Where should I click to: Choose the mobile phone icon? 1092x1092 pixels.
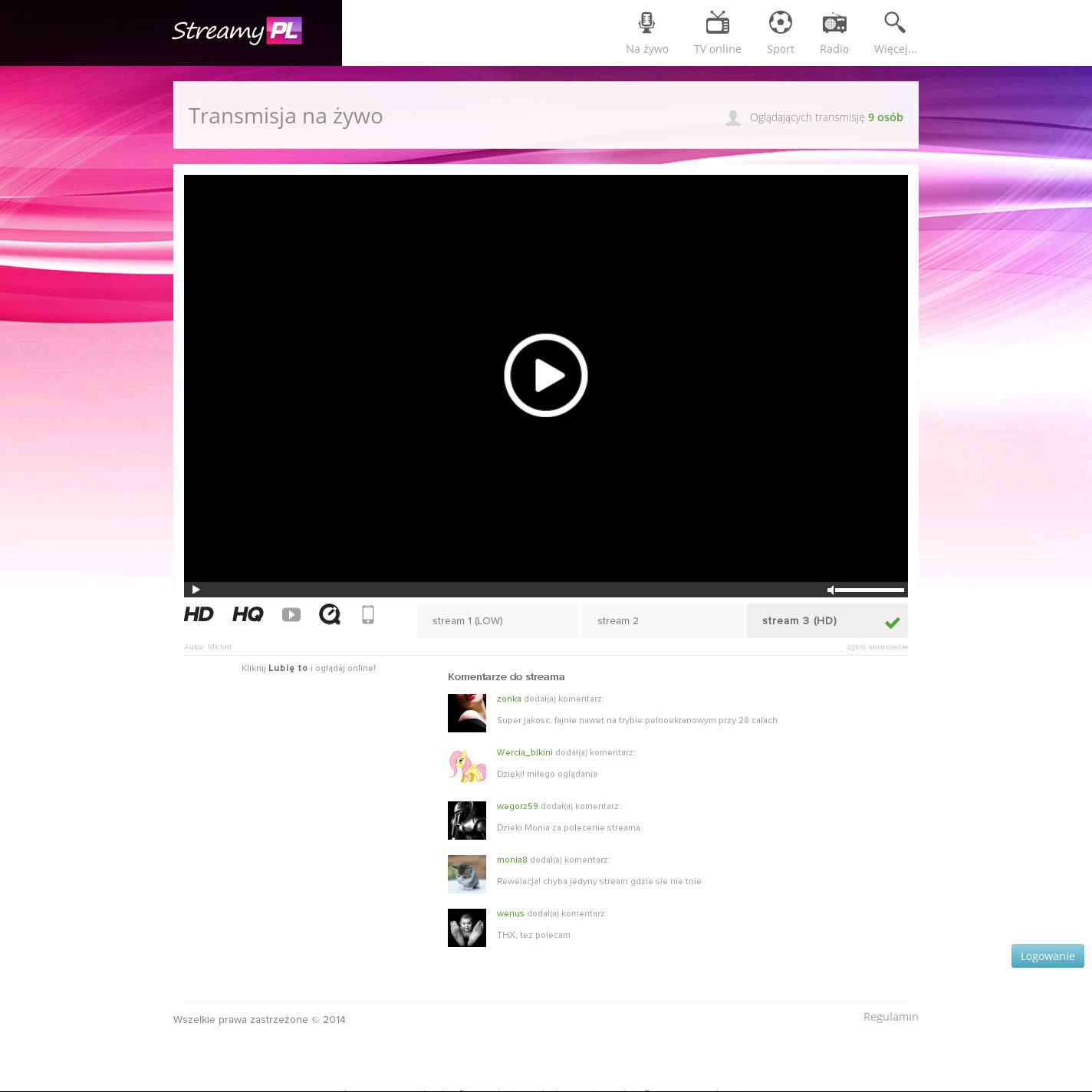tap(368, 614)
